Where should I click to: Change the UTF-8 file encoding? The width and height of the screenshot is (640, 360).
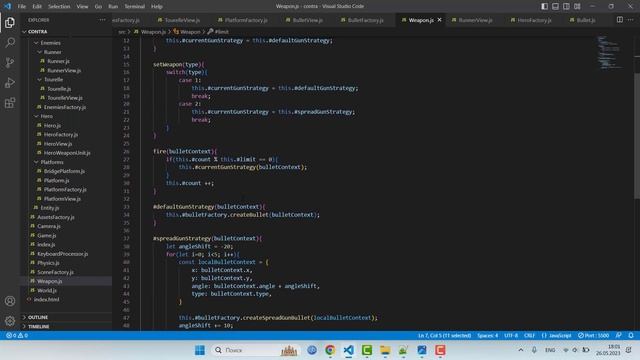point(511,335)
